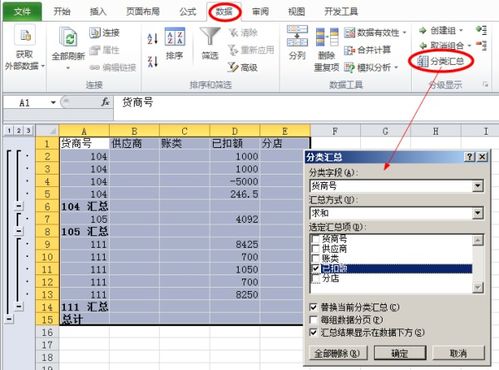Collapse the 105 汇总 group
This screenshot has height=370, width=499.
(x=19, y=231)
